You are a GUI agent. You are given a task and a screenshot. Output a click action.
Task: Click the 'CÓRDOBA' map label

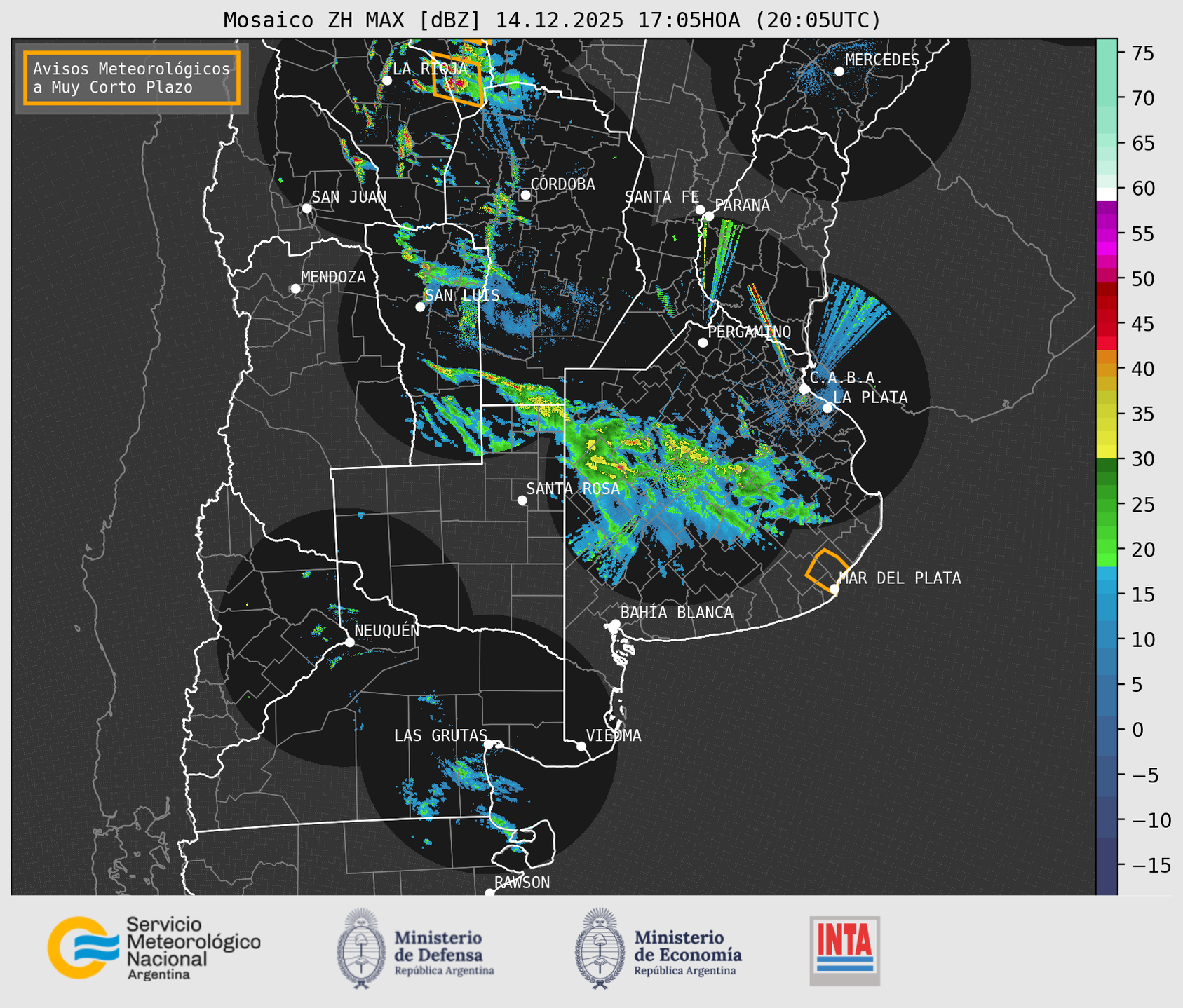[562, 184]
